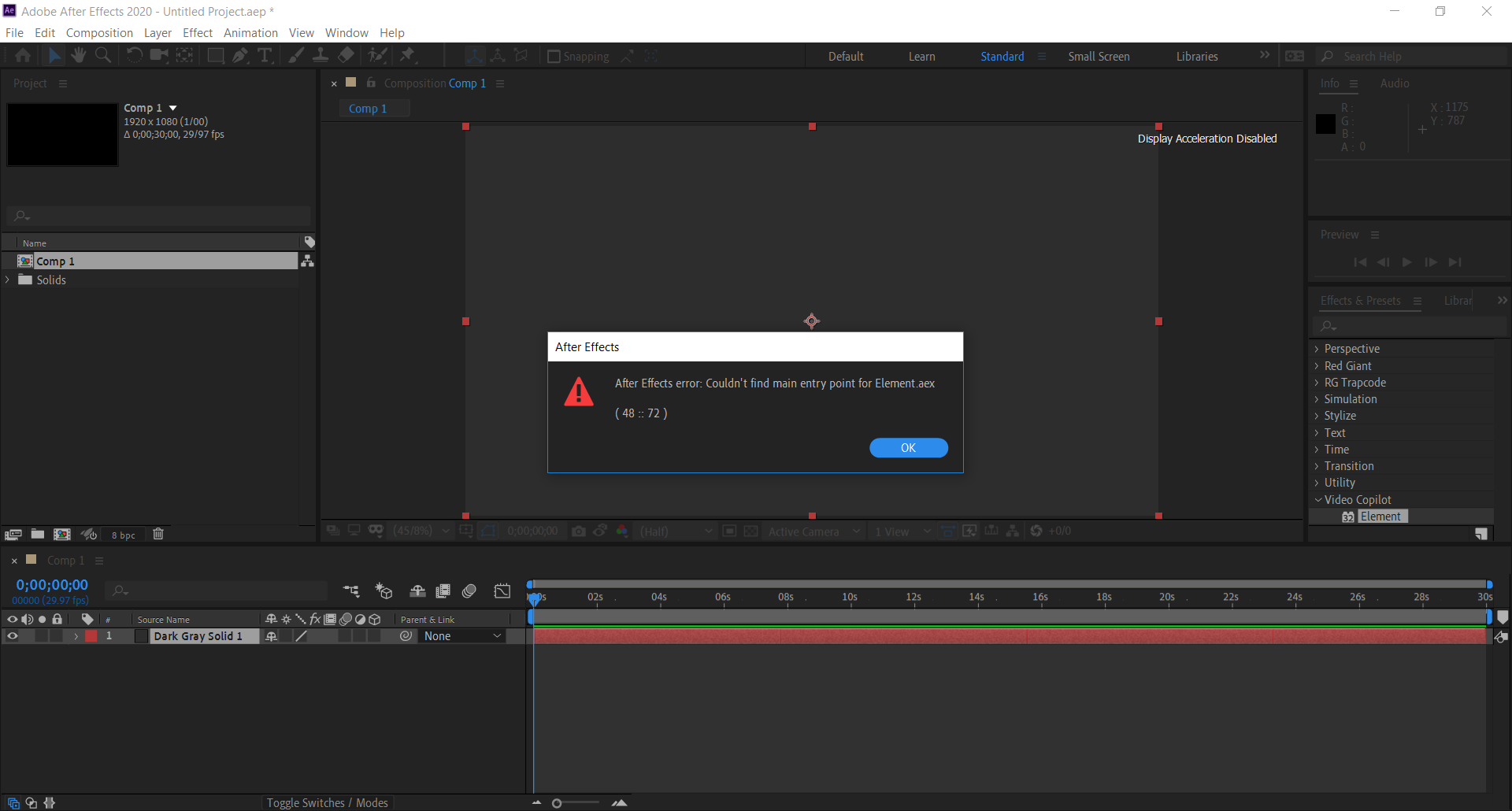Delete selected project item with trash icon
Screen dimensions: 1512x811
coord(157,534)
